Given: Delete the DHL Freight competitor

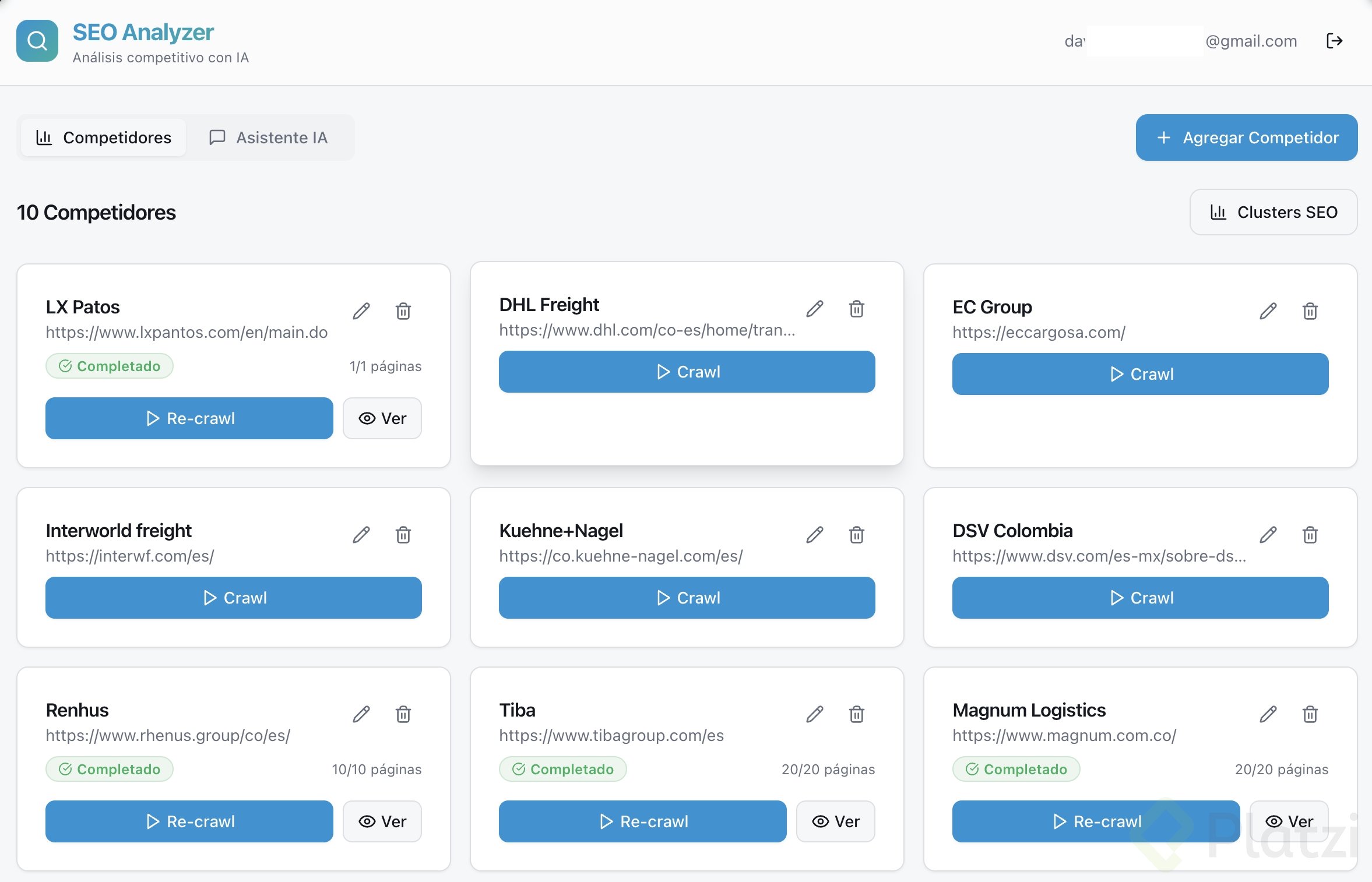Looking at the screenshot, I should tap(856, 309).
